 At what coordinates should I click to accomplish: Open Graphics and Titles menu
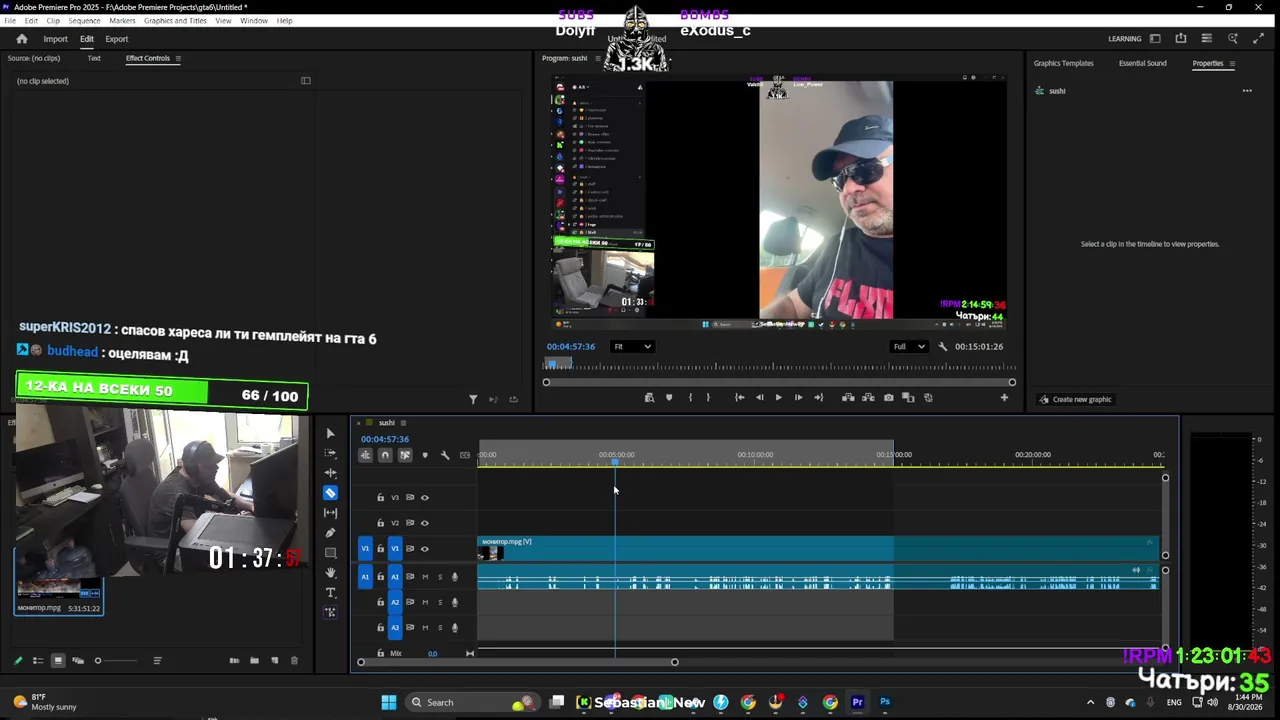tap(175, 21)
